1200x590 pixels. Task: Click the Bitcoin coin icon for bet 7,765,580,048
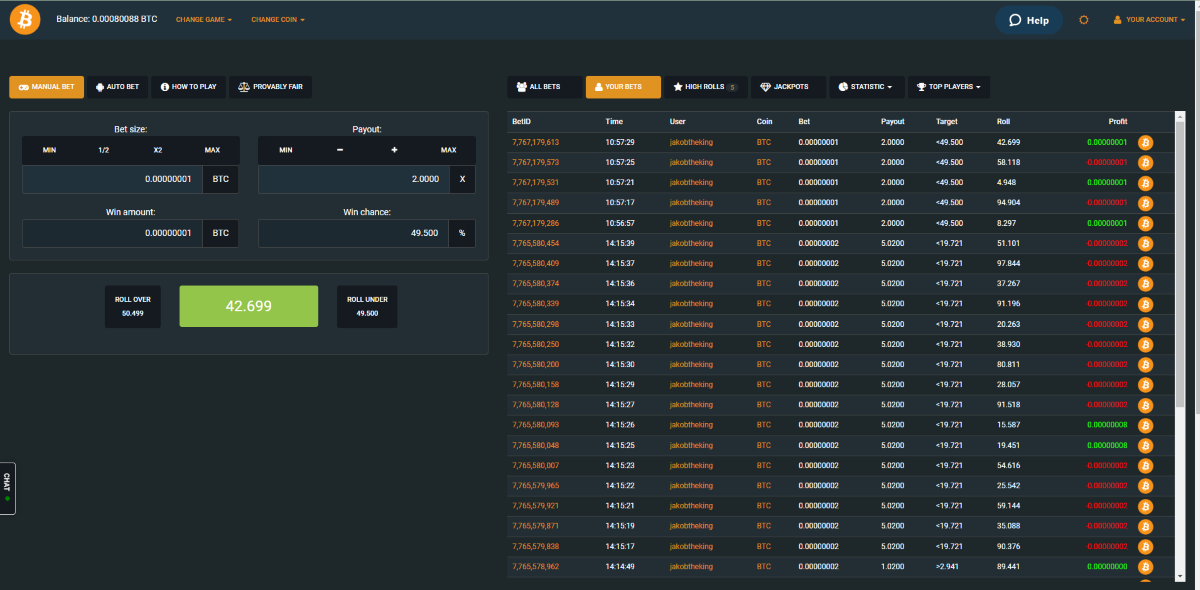1146,445
